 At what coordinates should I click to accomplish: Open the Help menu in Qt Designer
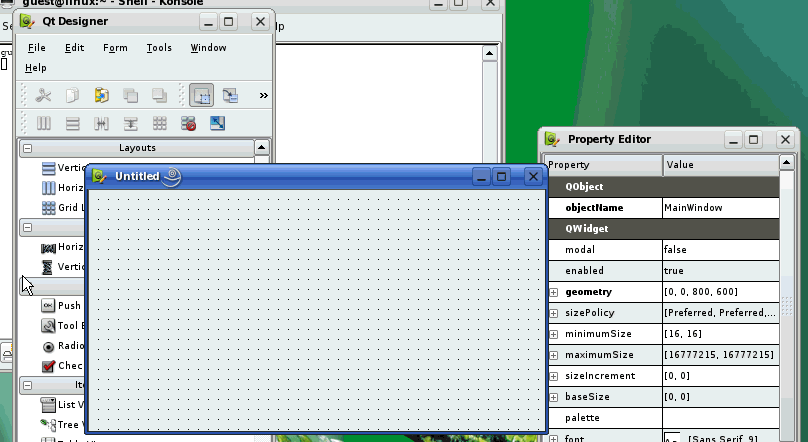point(36,67)
